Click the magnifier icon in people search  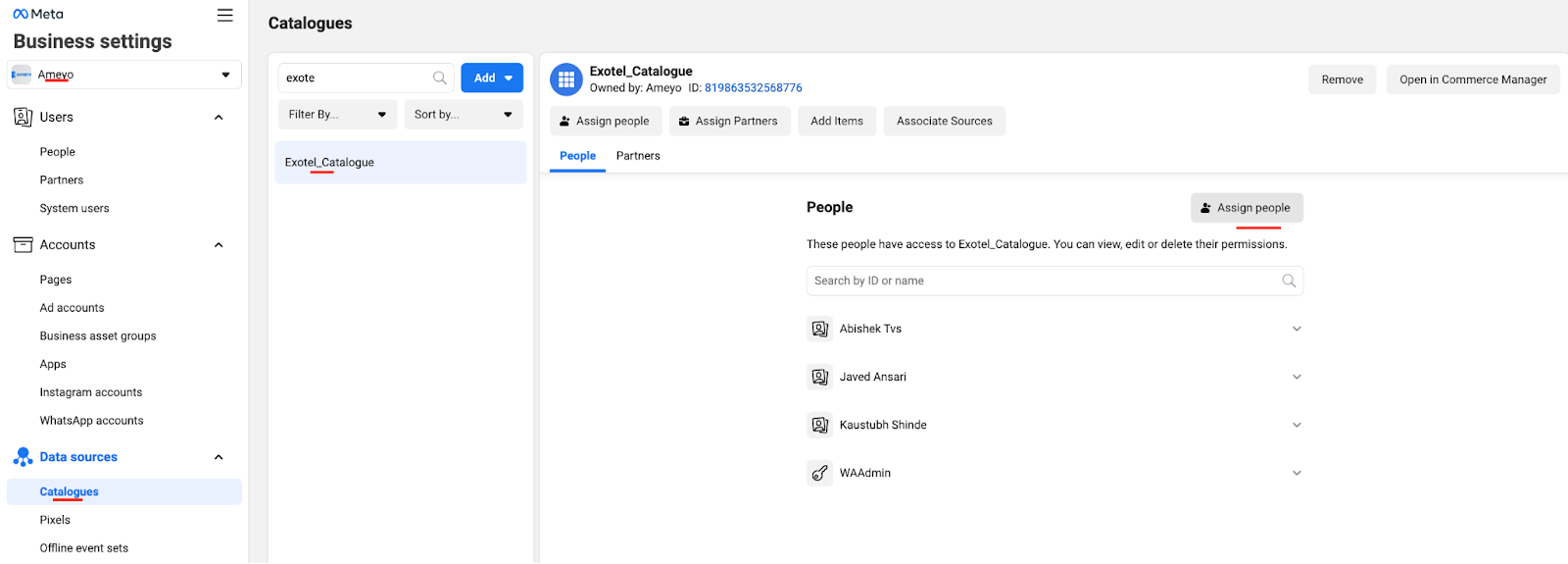click(x=1289, y=281)
